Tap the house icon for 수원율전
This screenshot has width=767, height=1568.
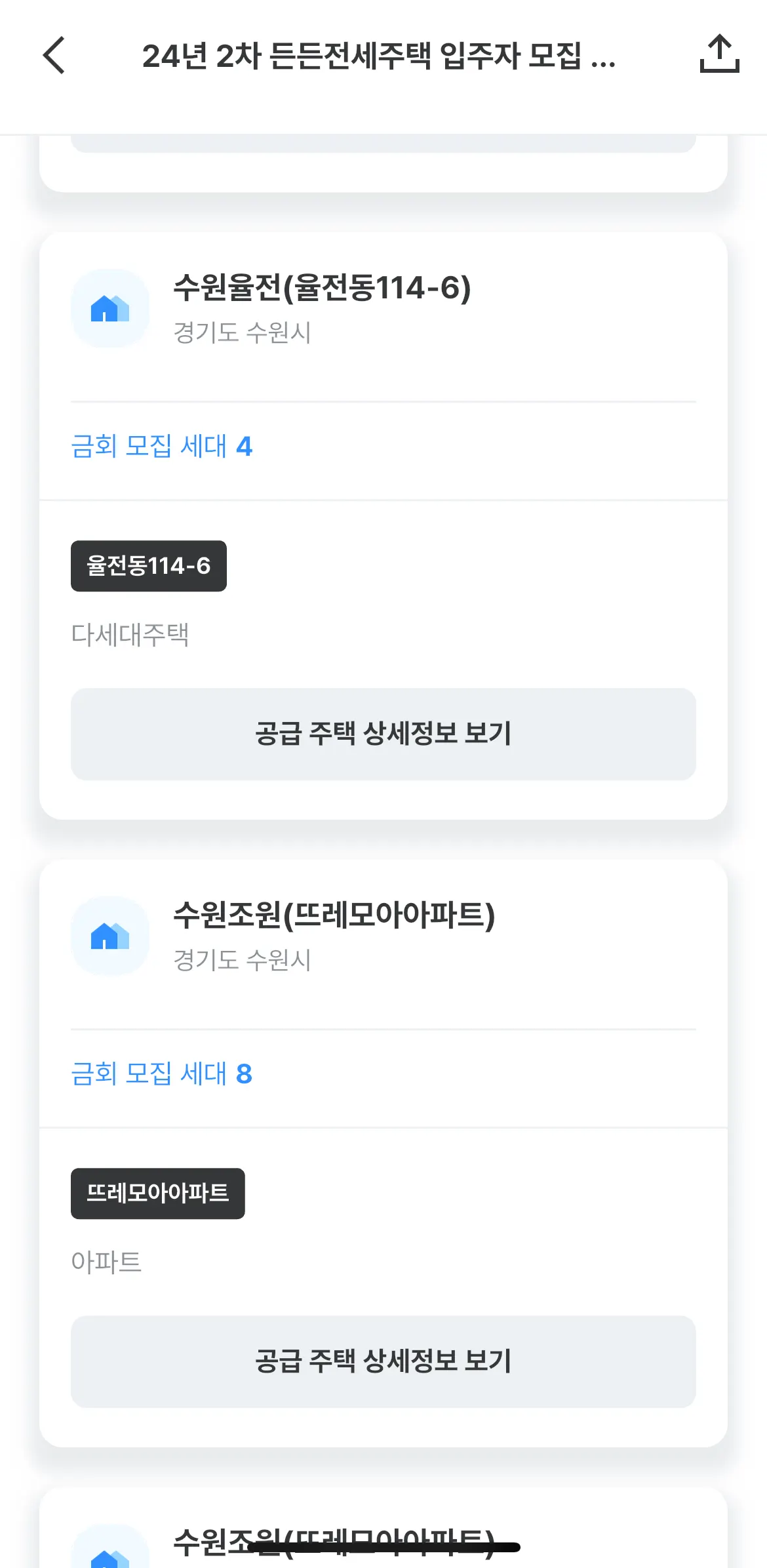[110, 308]
